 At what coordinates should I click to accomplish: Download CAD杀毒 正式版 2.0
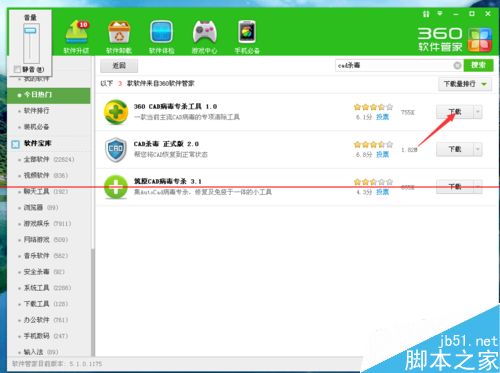pyautogui.click(x=455, y=149)
